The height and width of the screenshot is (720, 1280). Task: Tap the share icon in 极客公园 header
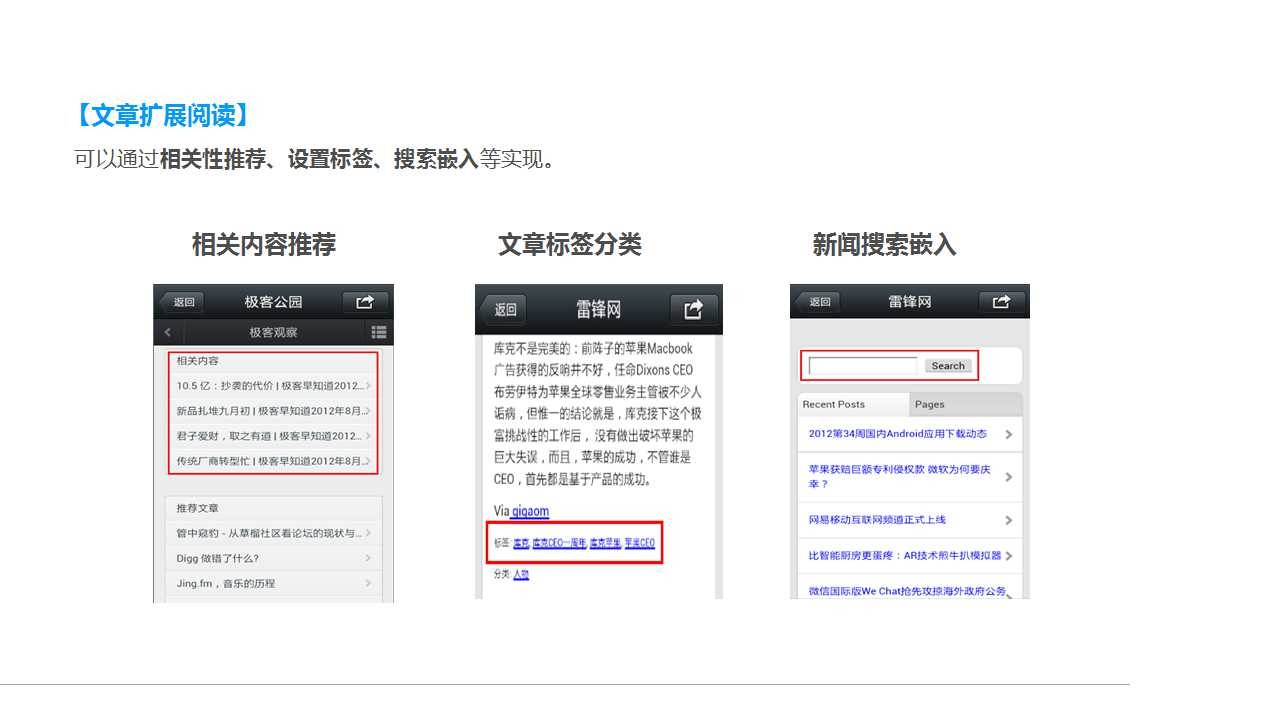365,302
